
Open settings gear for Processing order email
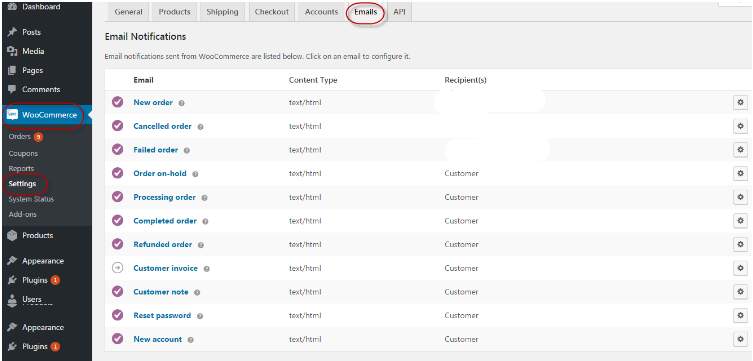pos(740,197)
